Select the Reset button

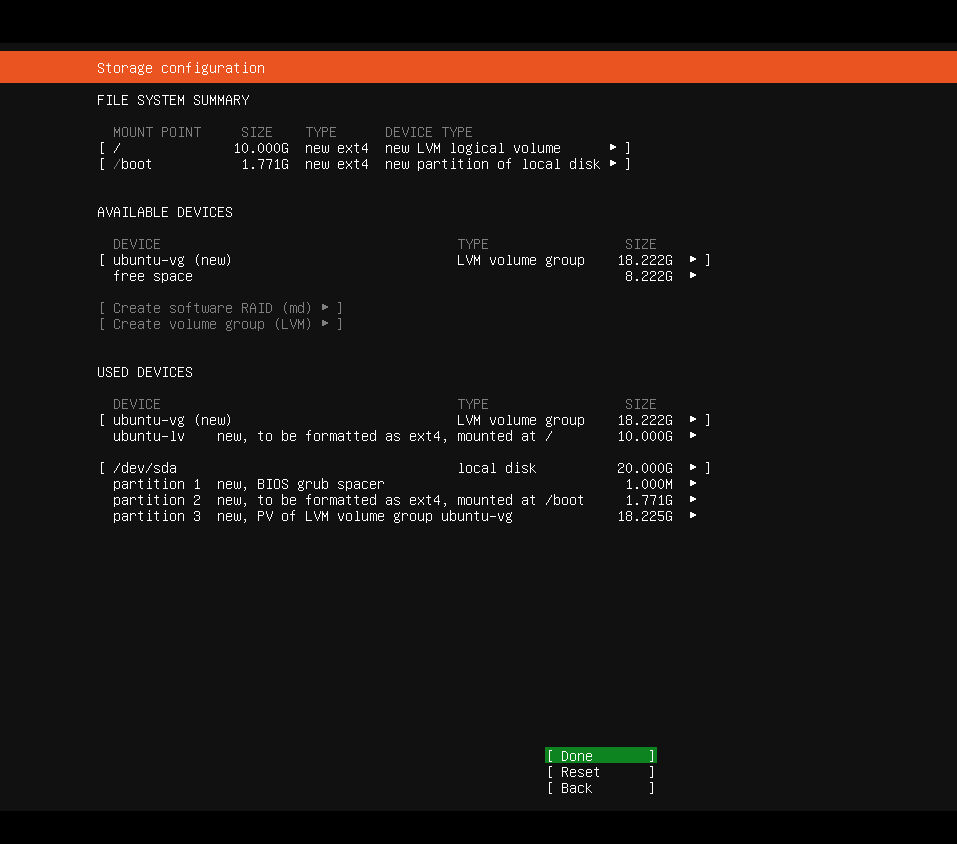click(x=601, y=772)
